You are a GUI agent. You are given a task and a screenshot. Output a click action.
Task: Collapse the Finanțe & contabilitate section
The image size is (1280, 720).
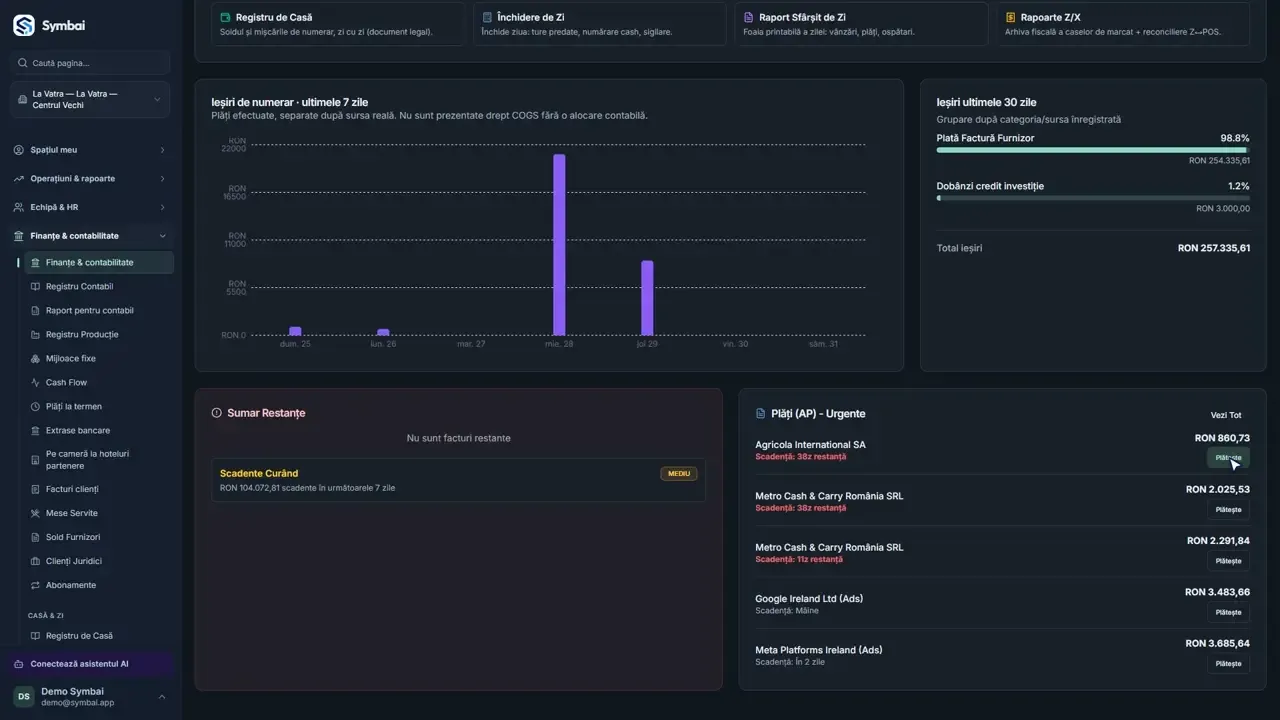click(x=163, y=236)
